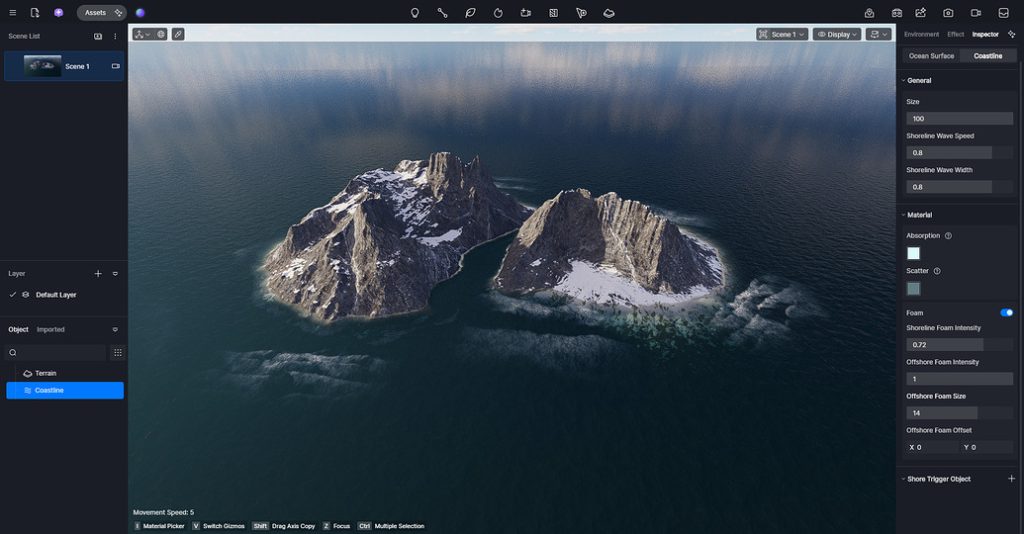
Task: Open the Absorption color swatch
Action: pyautogui.click(x=913, y=253)
